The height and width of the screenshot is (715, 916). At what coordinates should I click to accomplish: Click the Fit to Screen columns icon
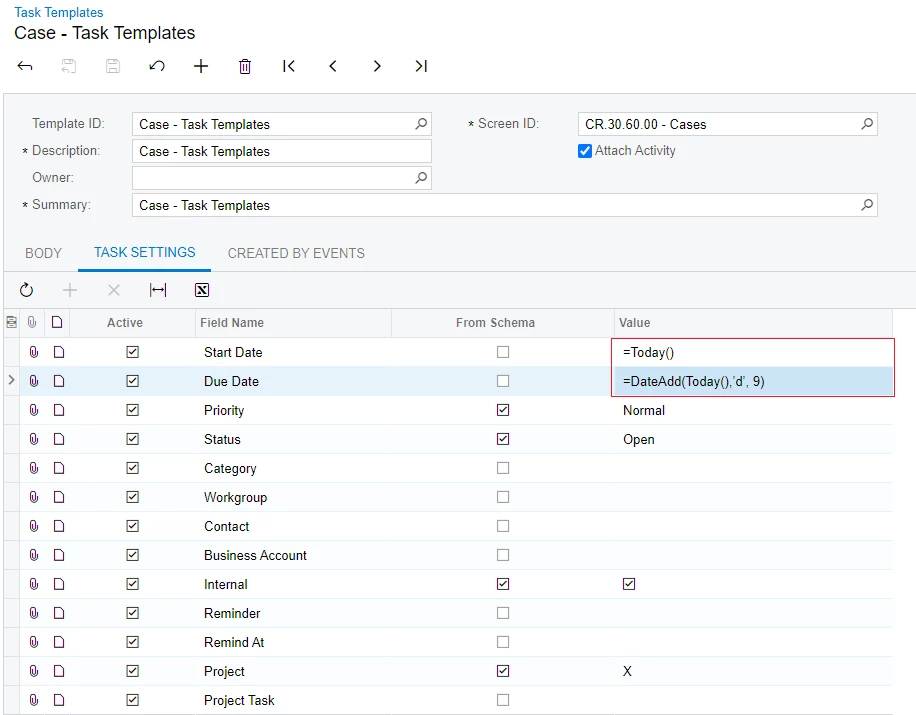(x=158, y=290)
